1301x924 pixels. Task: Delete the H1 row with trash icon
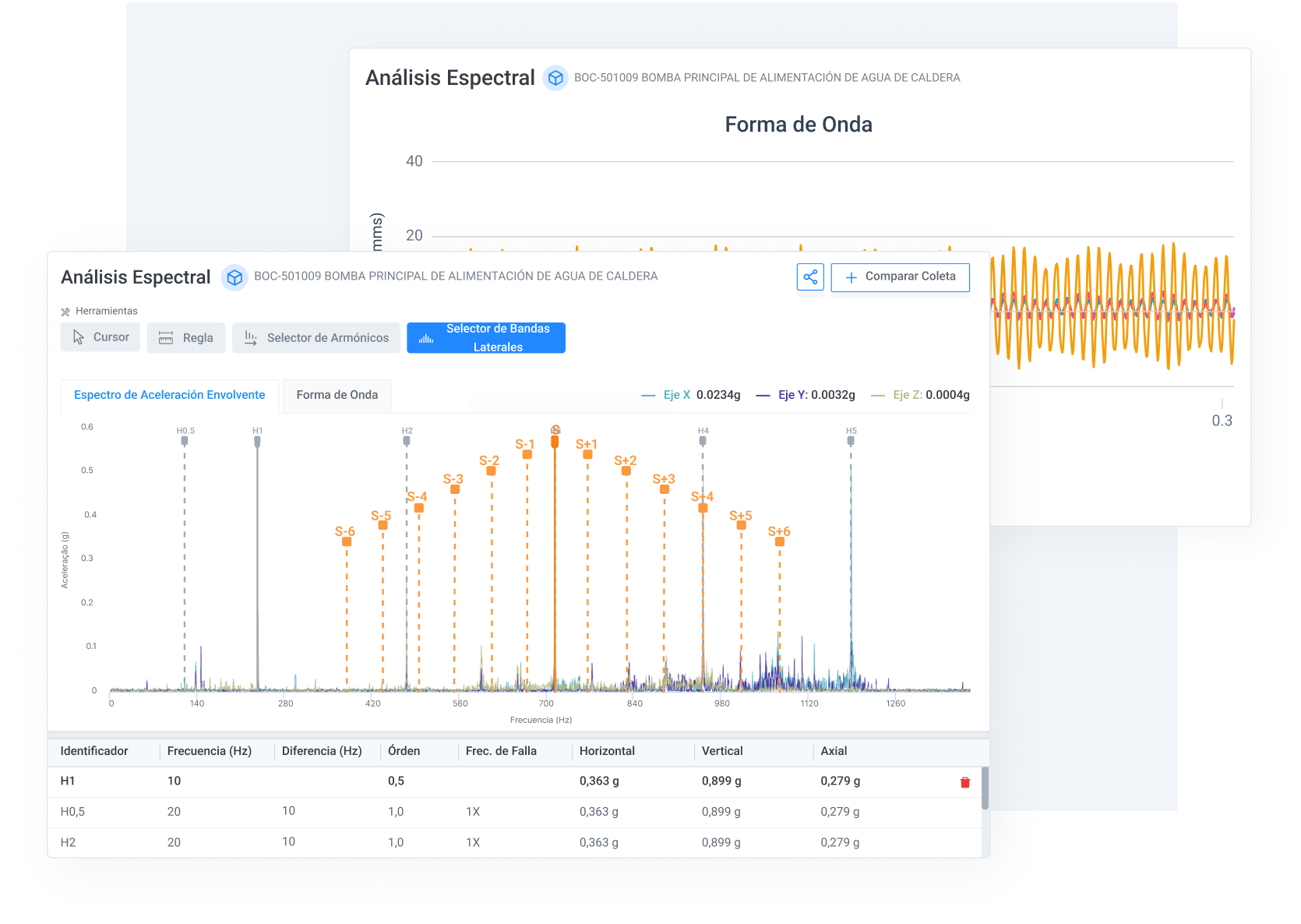coord(965,782)
